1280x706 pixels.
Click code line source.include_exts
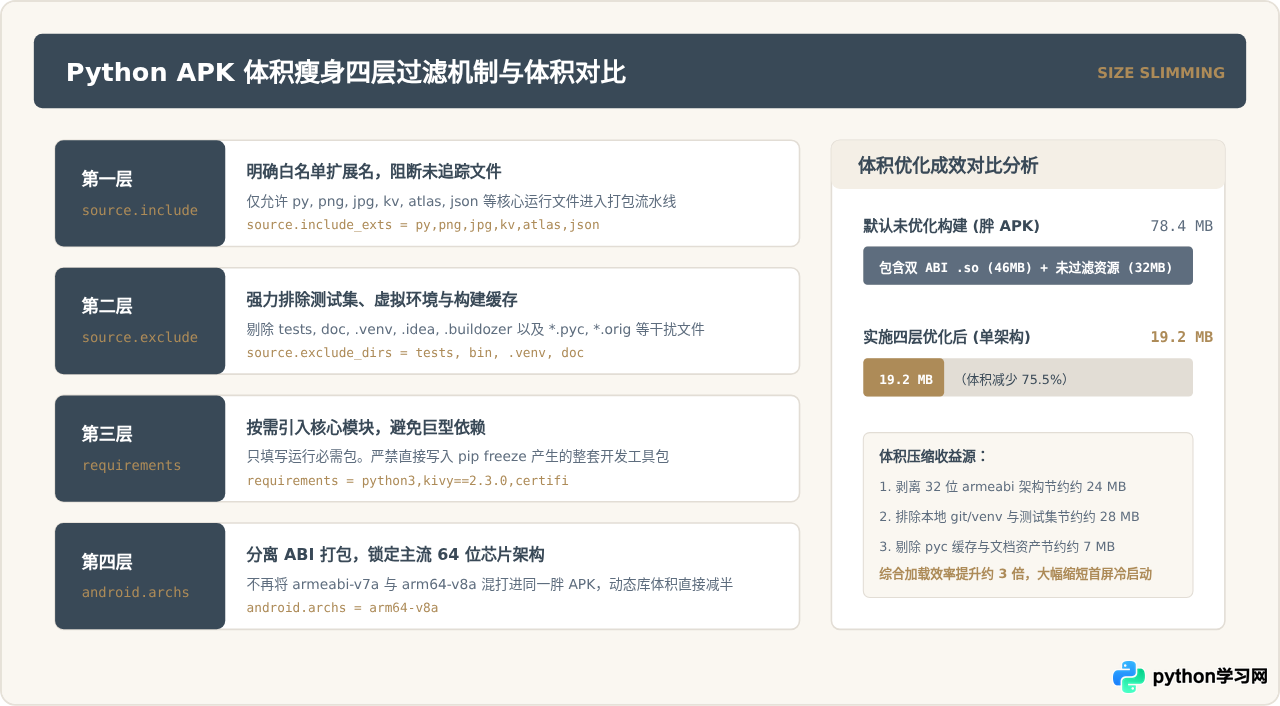(x=423, y=225)
